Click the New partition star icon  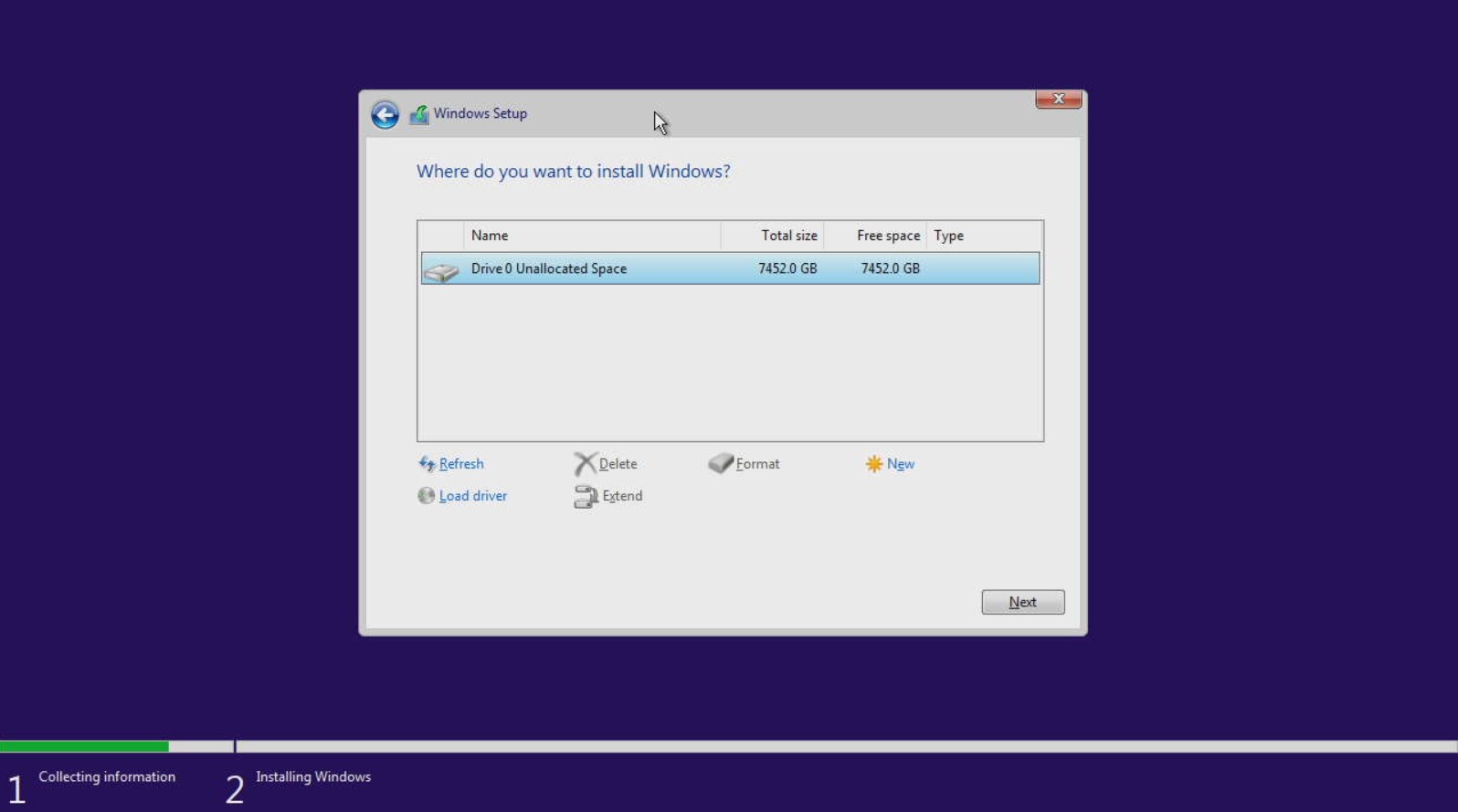874,464
